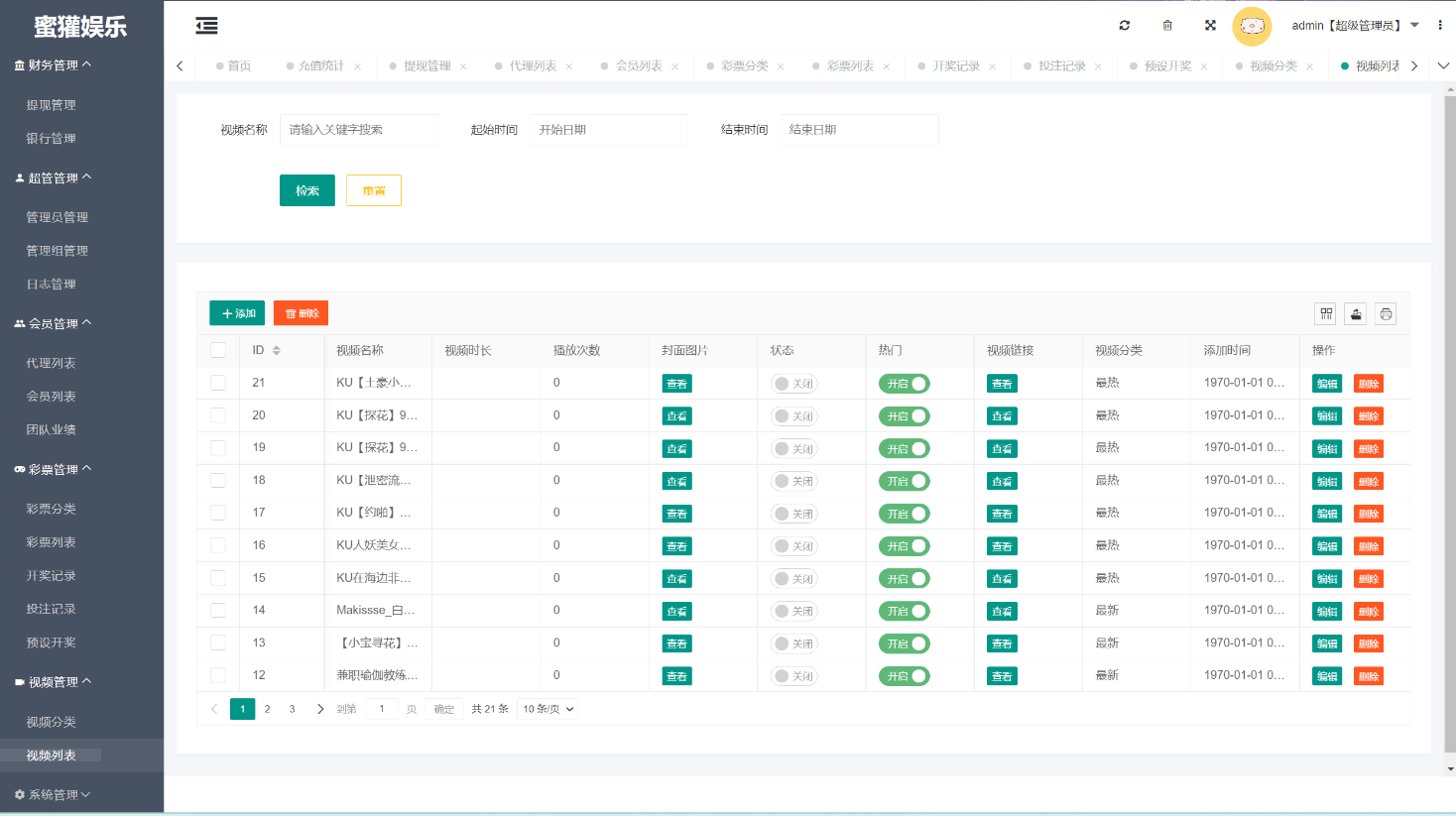Go to pagination page 3
1456x816 pixels.
pyautogui.click(x=292, y=709)
